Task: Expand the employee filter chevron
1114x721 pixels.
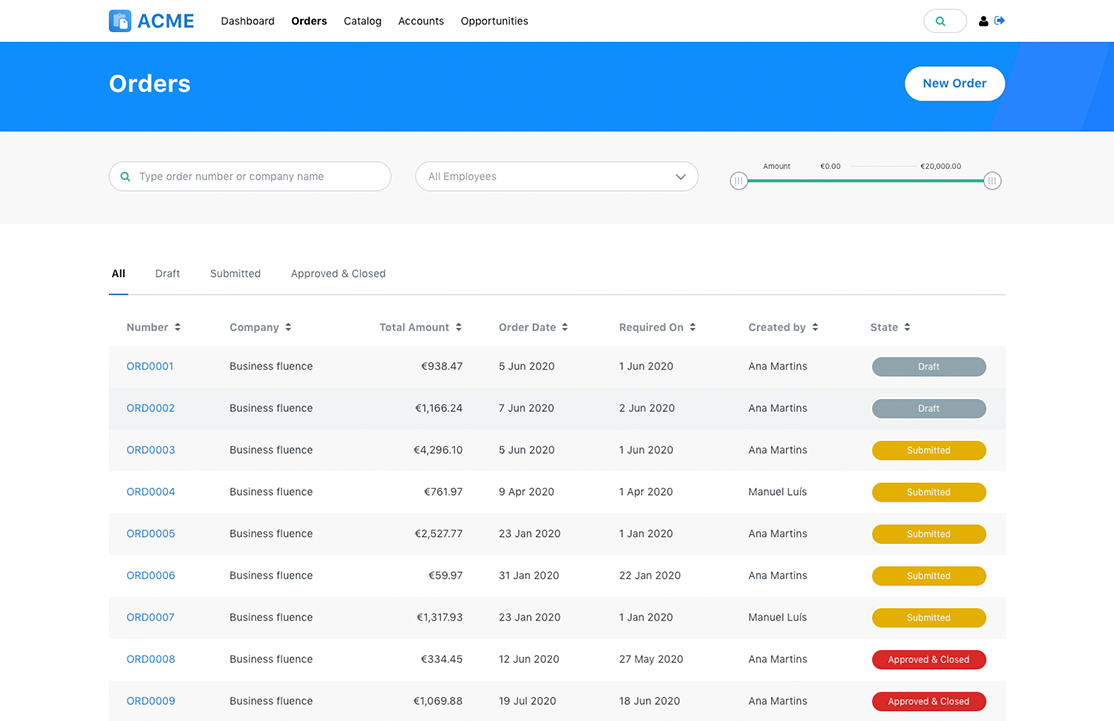Action: point(682,176)
